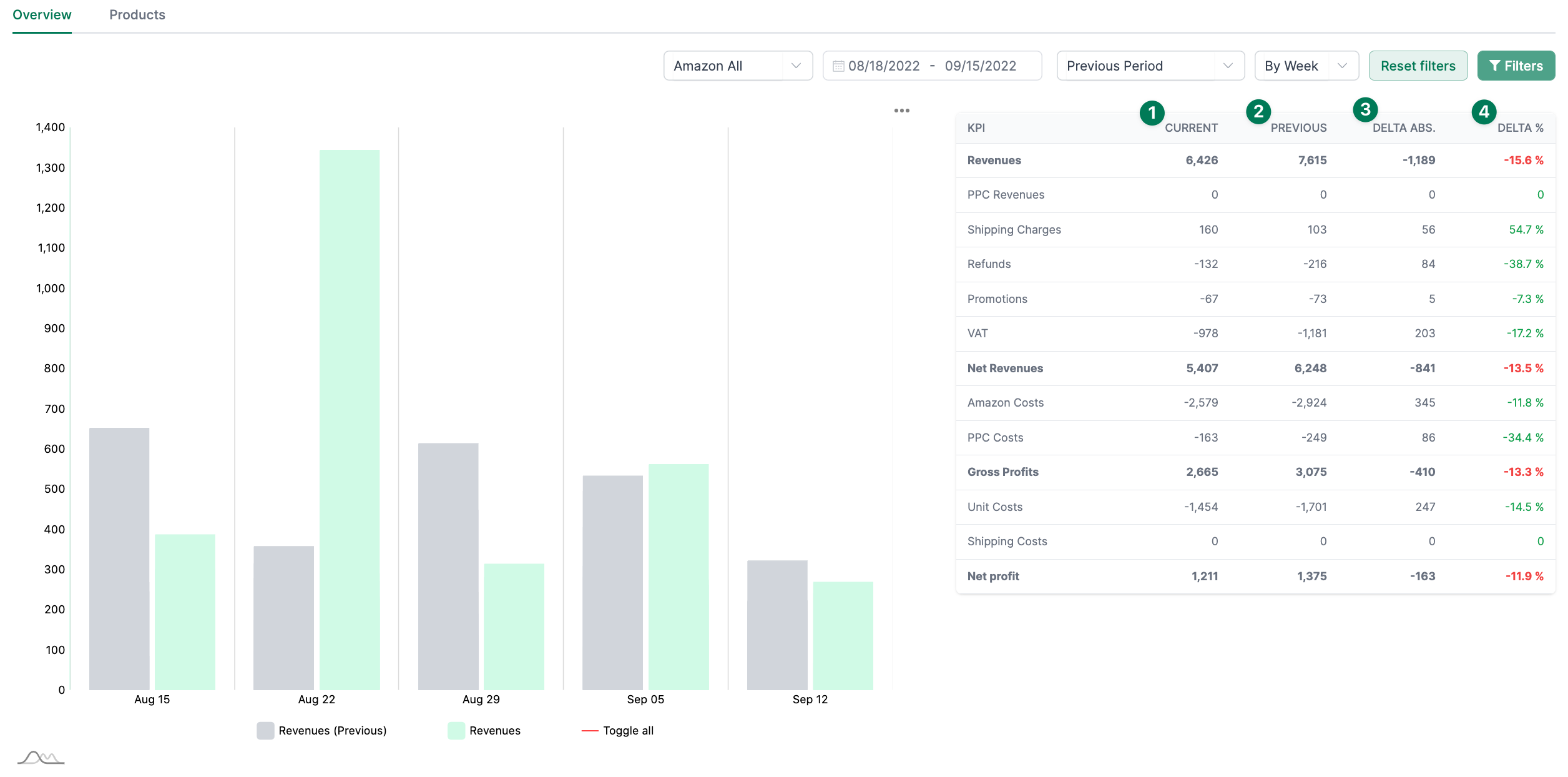
Task: Click the Revenues current value 6,426
Action: coord(1202,161)
